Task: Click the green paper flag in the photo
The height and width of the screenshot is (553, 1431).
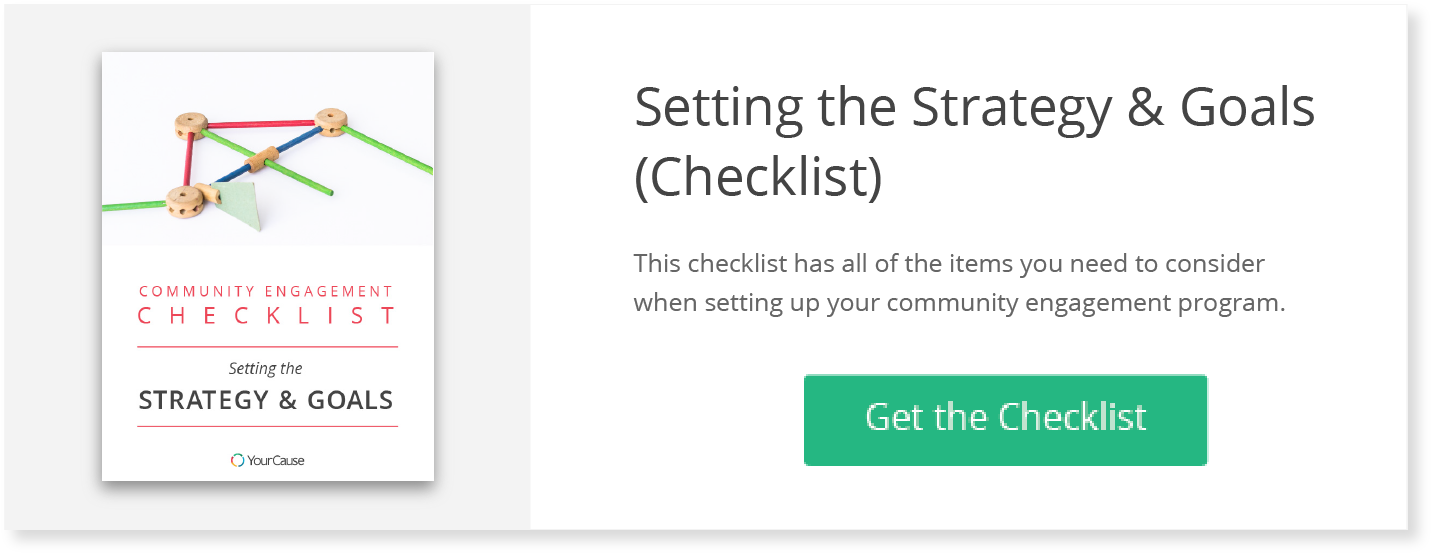Action: [240, 204]
